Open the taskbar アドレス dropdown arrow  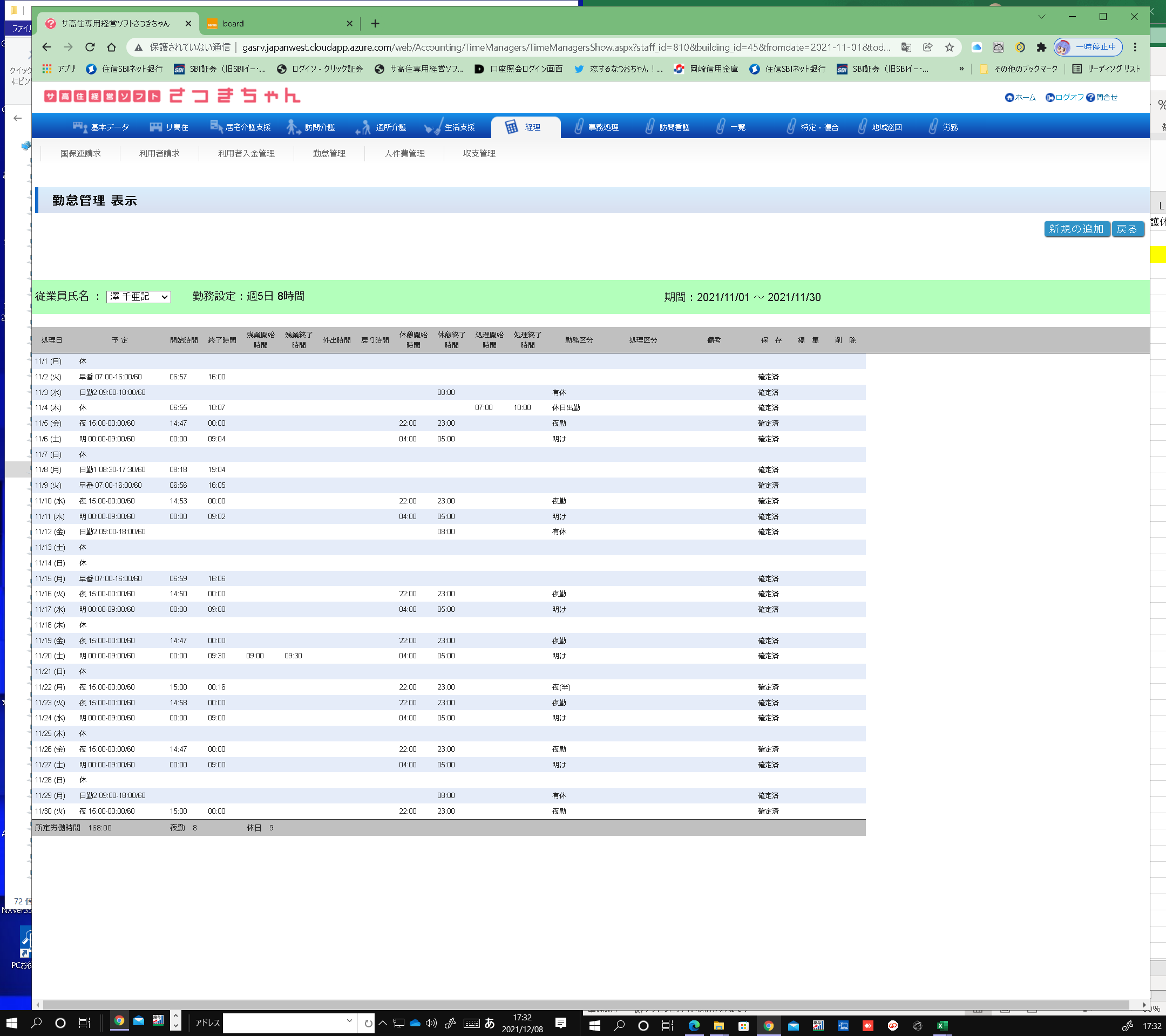click(349, 1021)
